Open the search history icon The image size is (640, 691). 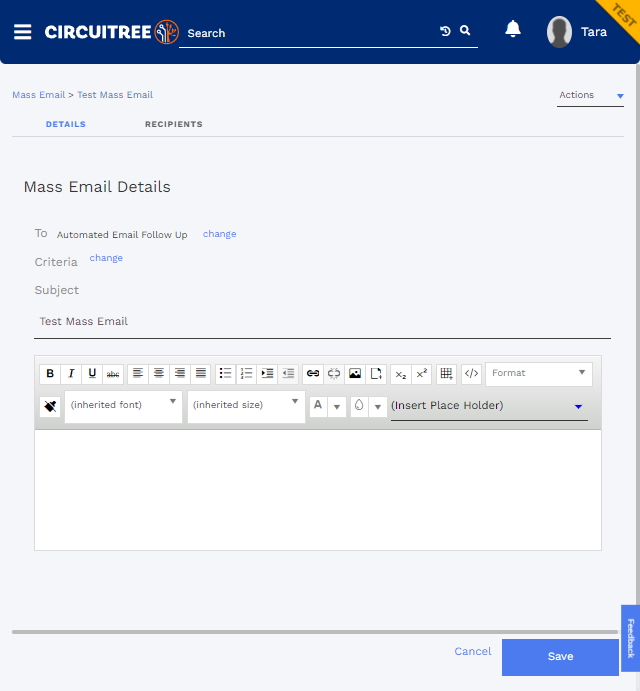[445, 31]
